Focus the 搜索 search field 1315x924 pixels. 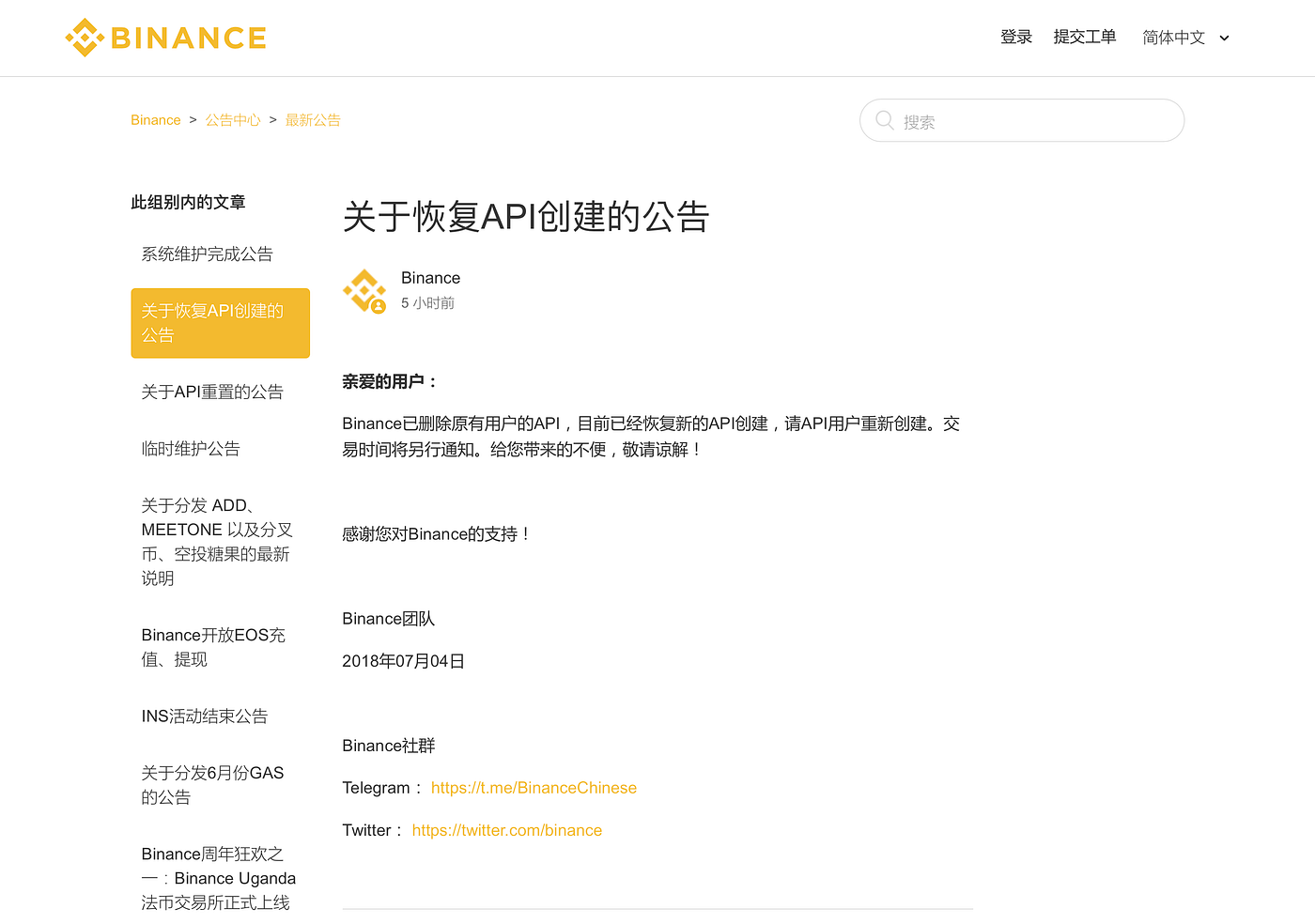[1022, 120]
